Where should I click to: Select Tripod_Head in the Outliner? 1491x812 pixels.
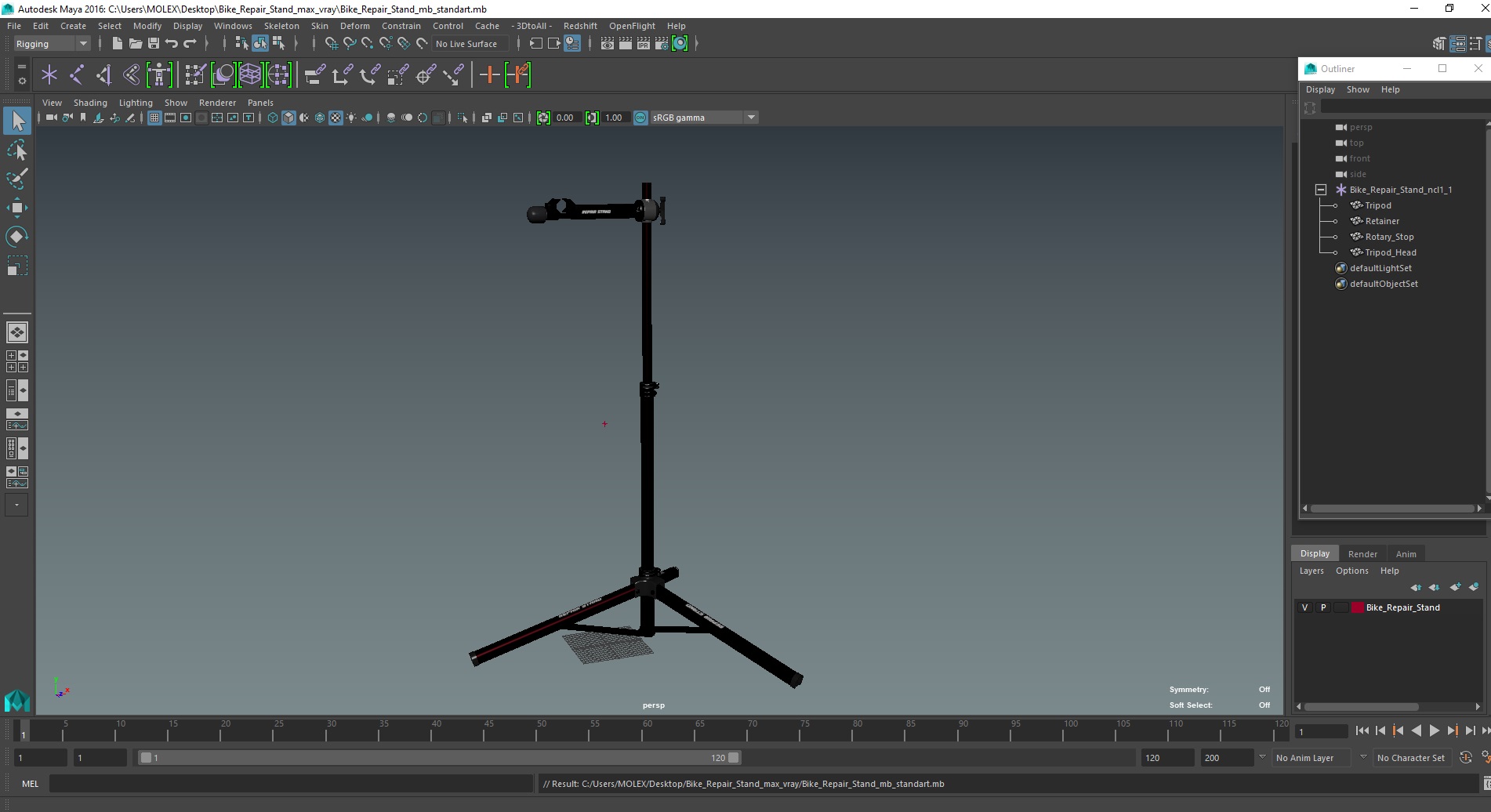(1390, 252)
